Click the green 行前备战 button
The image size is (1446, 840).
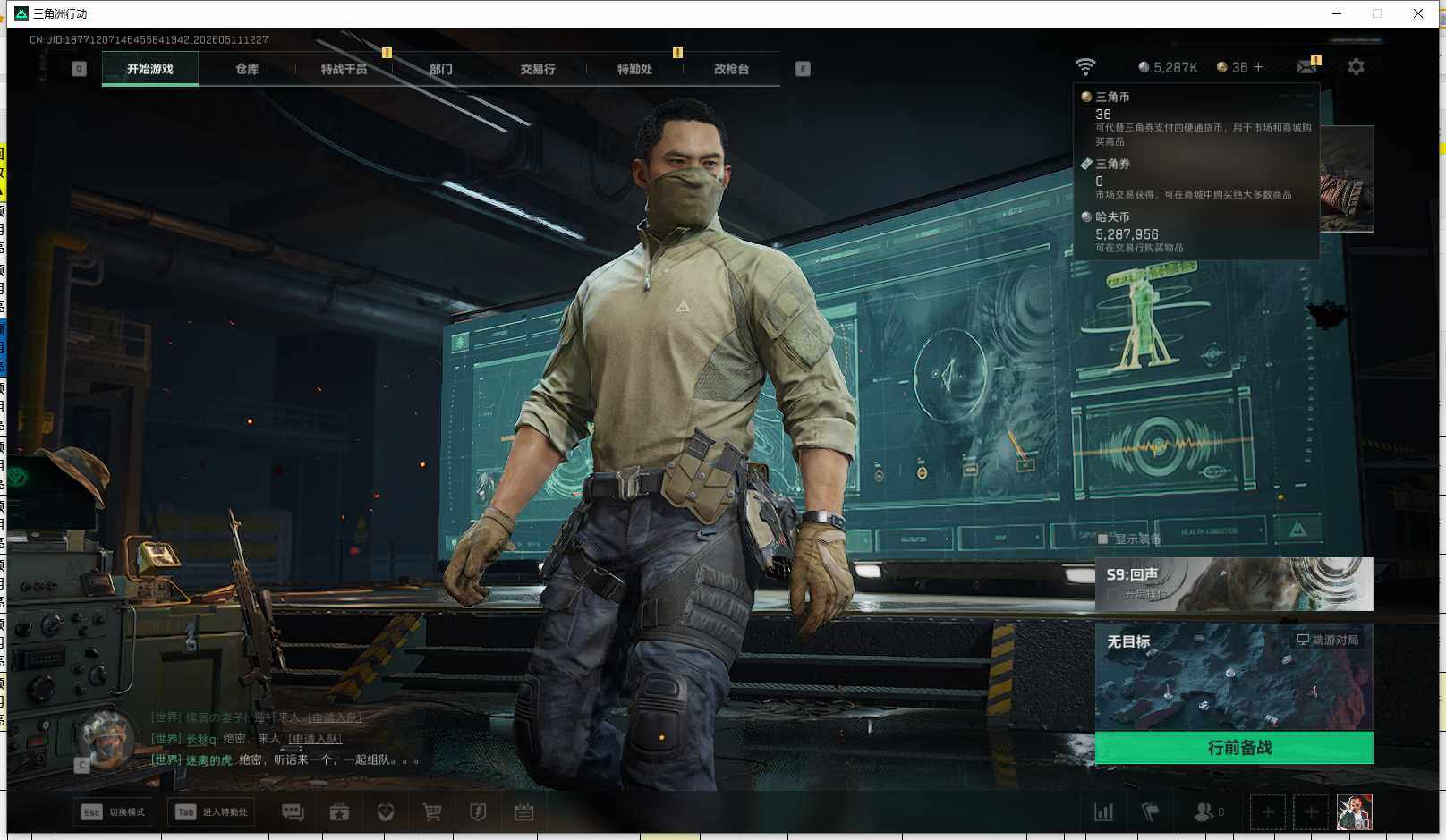(1234, 748)
